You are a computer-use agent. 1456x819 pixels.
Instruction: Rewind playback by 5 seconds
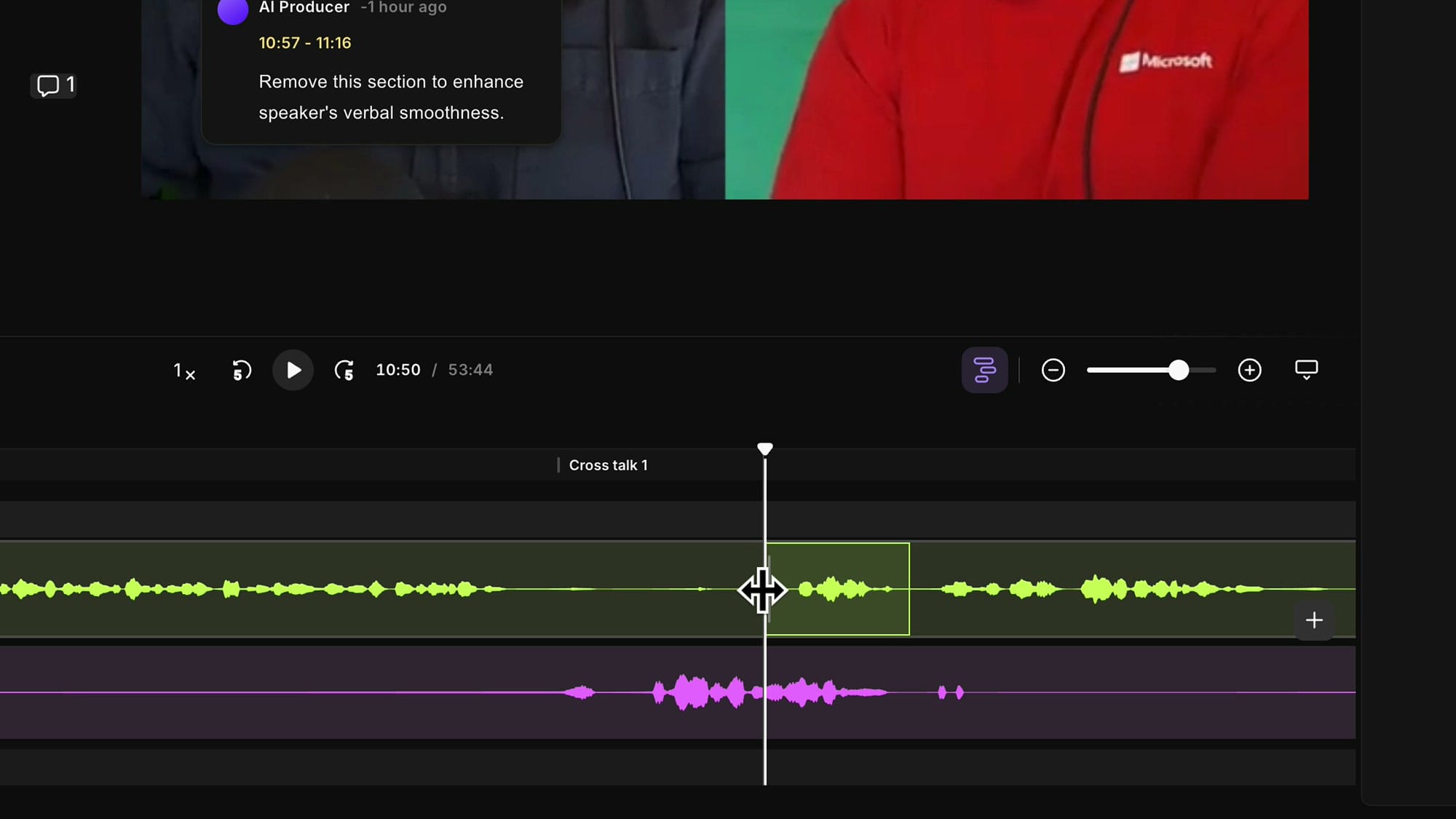point(242,371)
